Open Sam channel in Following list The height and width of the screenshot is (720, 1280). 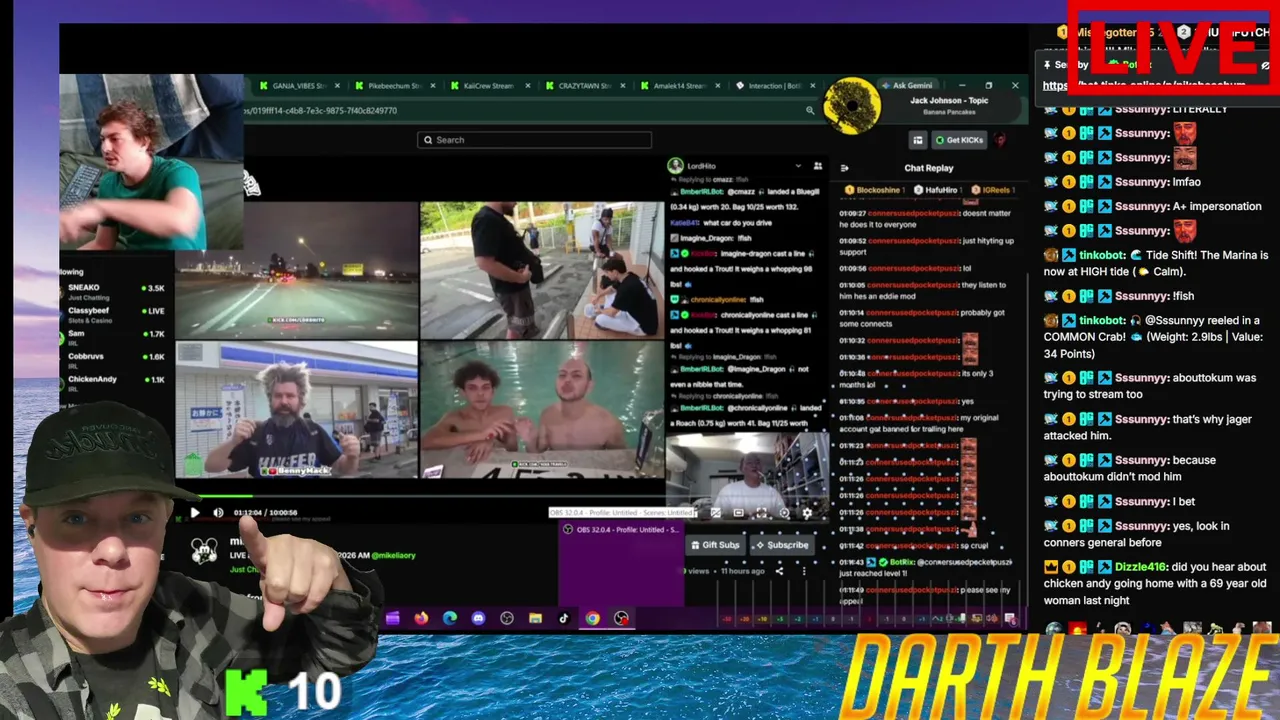tap(115, 338)
